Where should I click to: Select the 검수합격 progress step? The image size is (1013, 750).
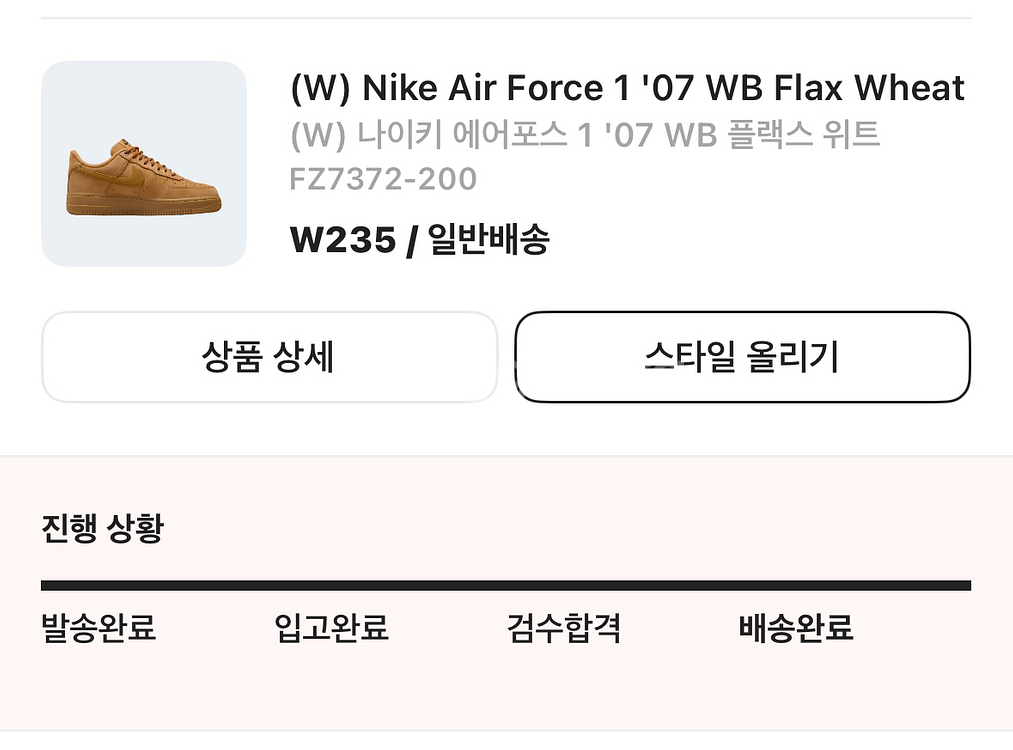563,627
